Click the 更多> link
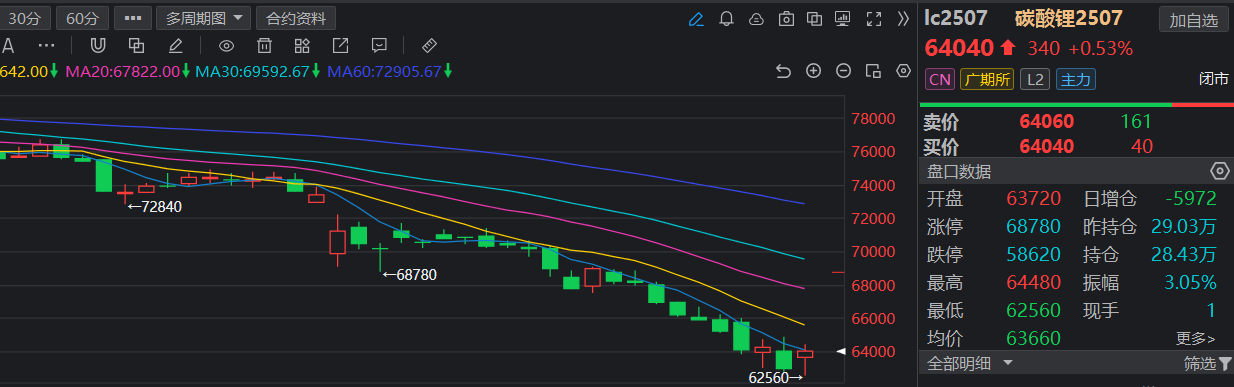Viewport: 1234px width, 387px height. tap(1196, 338)
